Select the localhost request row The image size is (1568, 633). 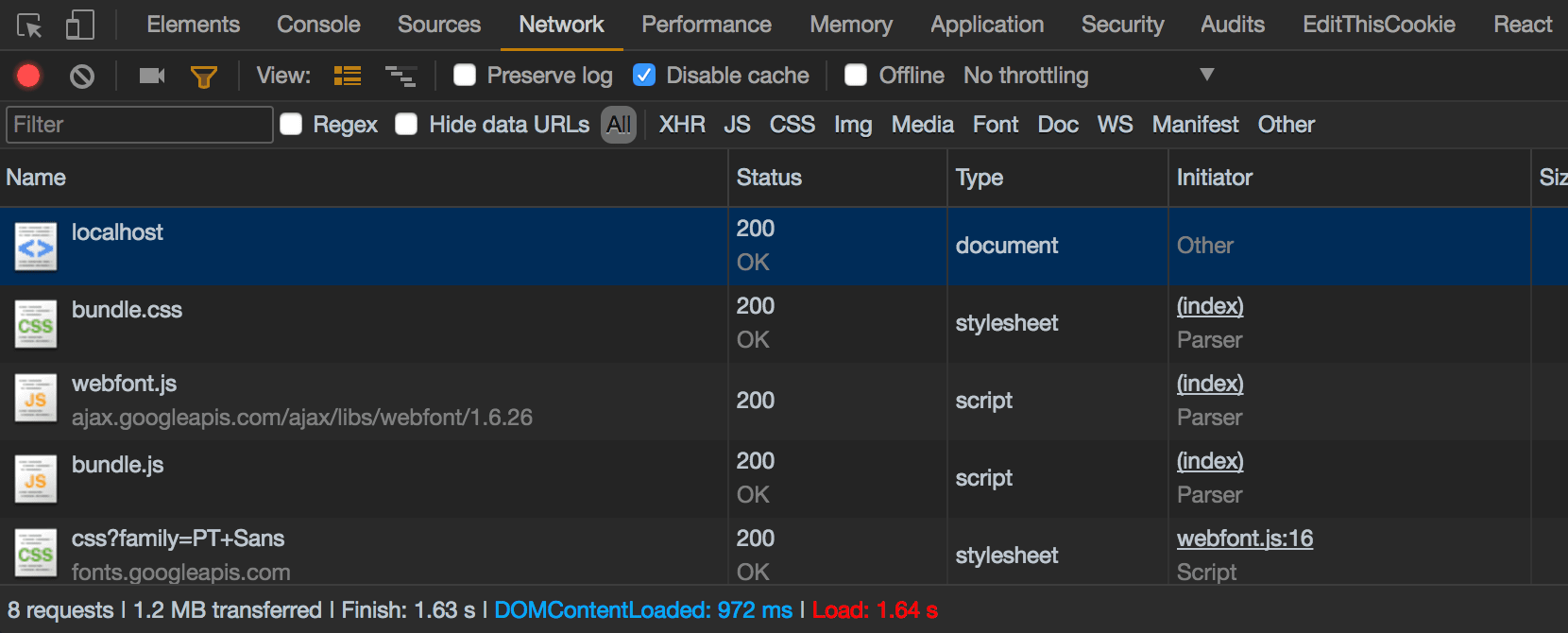(784, 246)
